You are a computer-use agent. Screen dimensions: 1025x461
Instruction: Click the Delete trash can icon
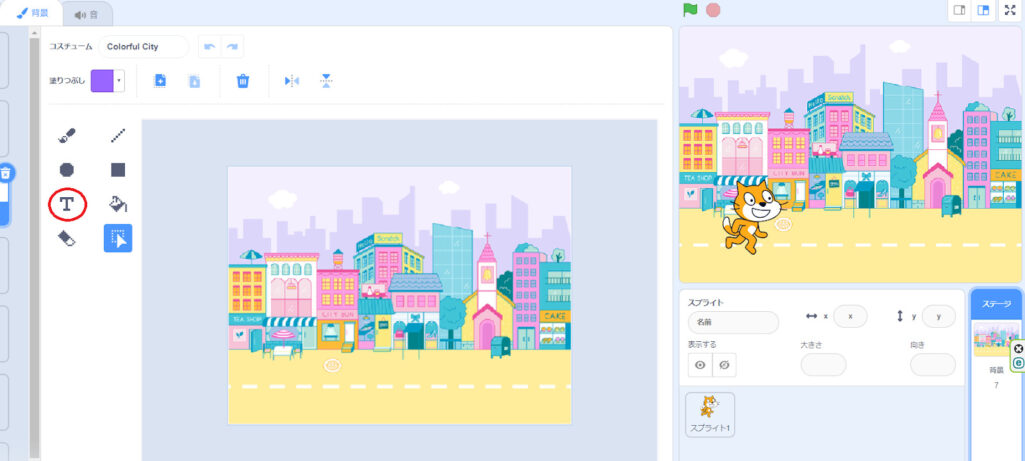tap(243, 81)
